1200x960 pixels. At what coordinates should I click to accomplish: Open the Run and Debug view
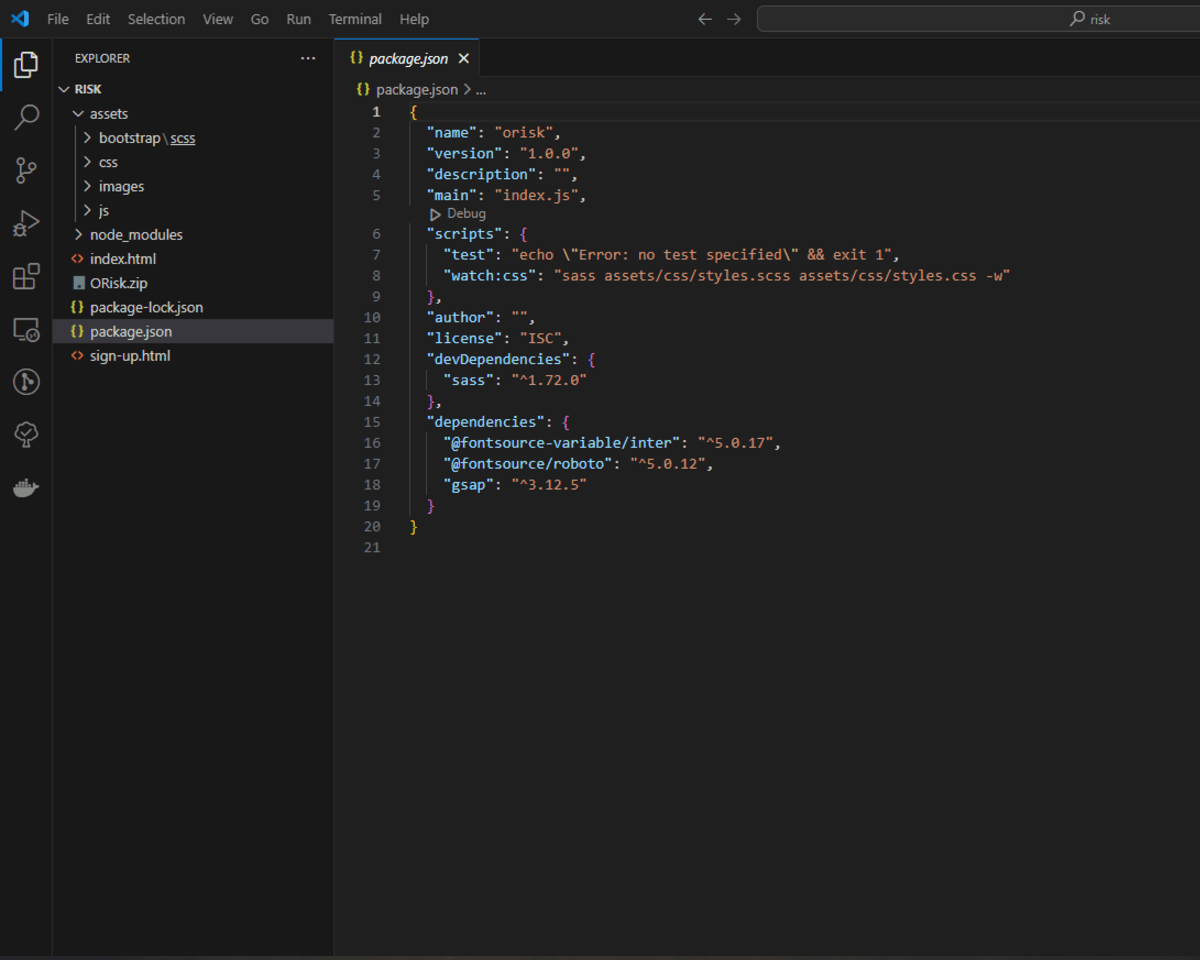(26, 224)
